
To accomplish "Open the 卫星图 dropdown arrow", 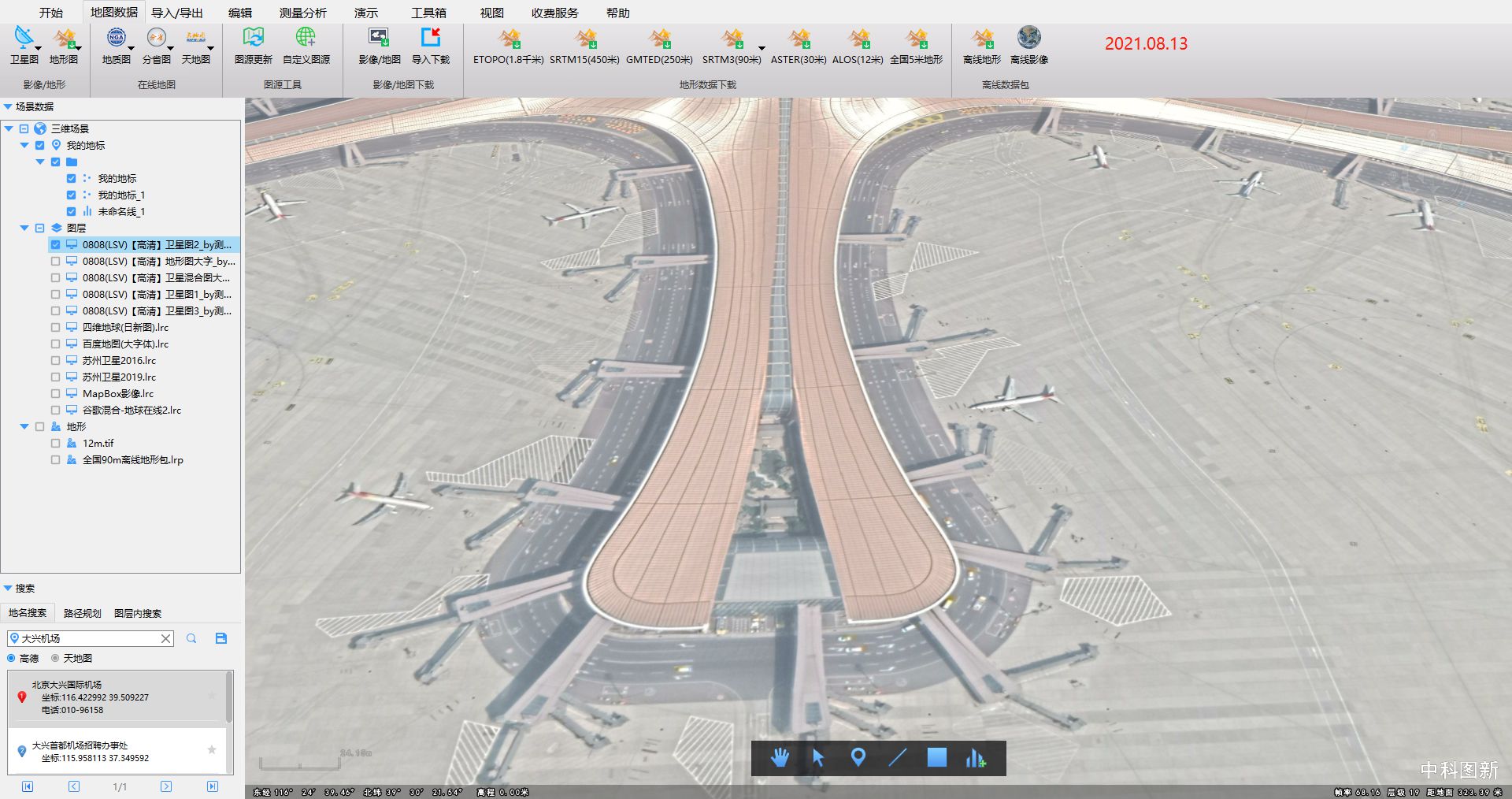I will [38, 48].
